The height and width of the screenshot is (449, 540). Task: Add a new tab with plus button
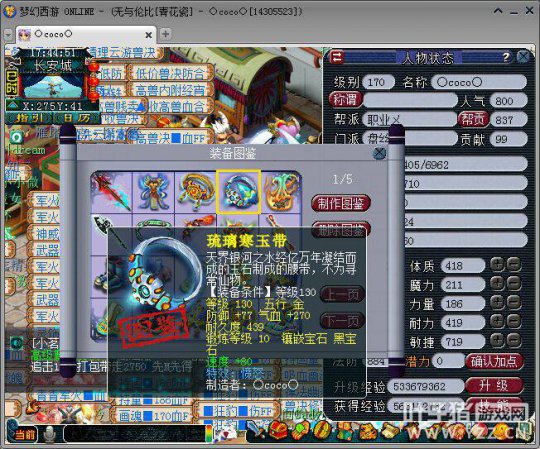(x=166, y=34)
